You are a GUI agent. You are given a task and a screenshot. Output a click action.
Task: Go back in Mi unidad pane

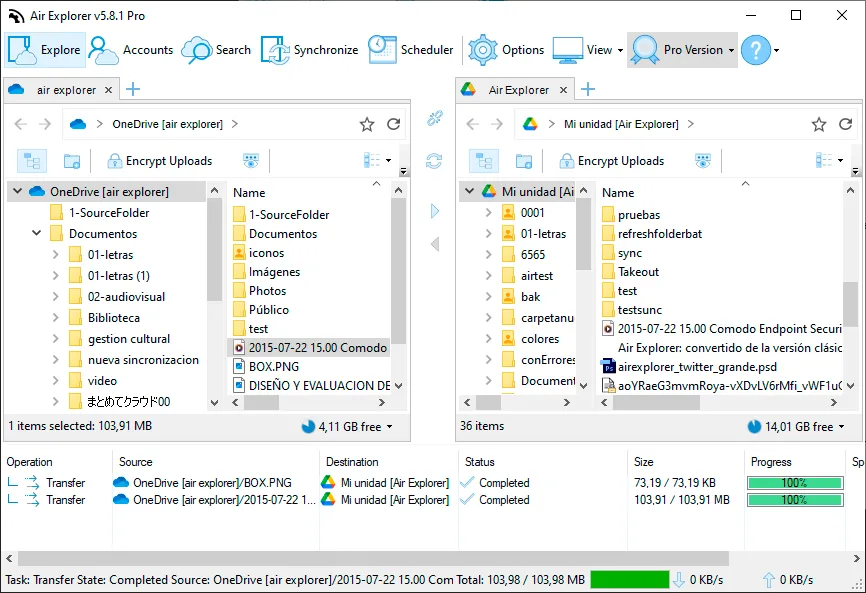472,124
